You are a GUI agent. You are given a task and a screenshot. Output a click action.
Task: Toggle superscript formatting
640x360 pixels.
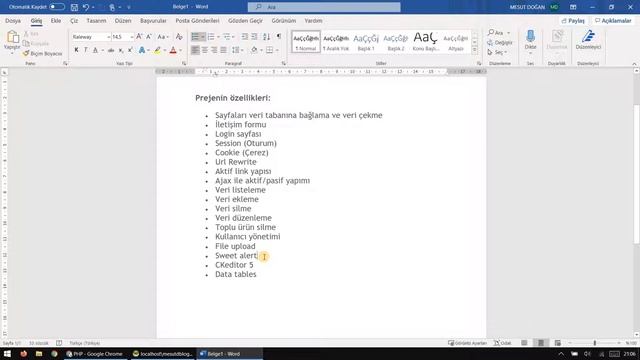pos(130,50)
